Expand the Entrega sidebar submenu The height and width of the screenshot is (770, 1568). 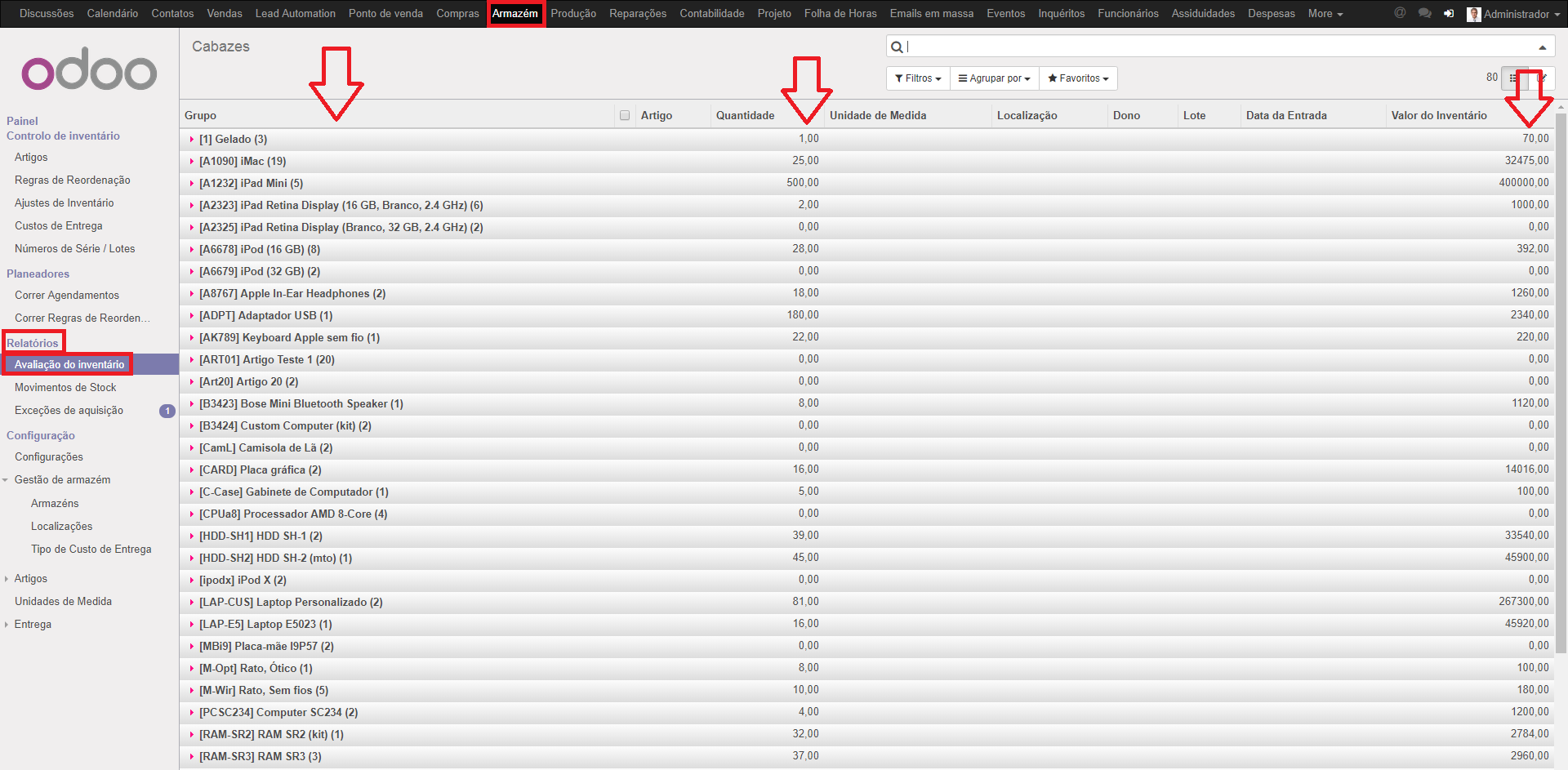point(6,625)
